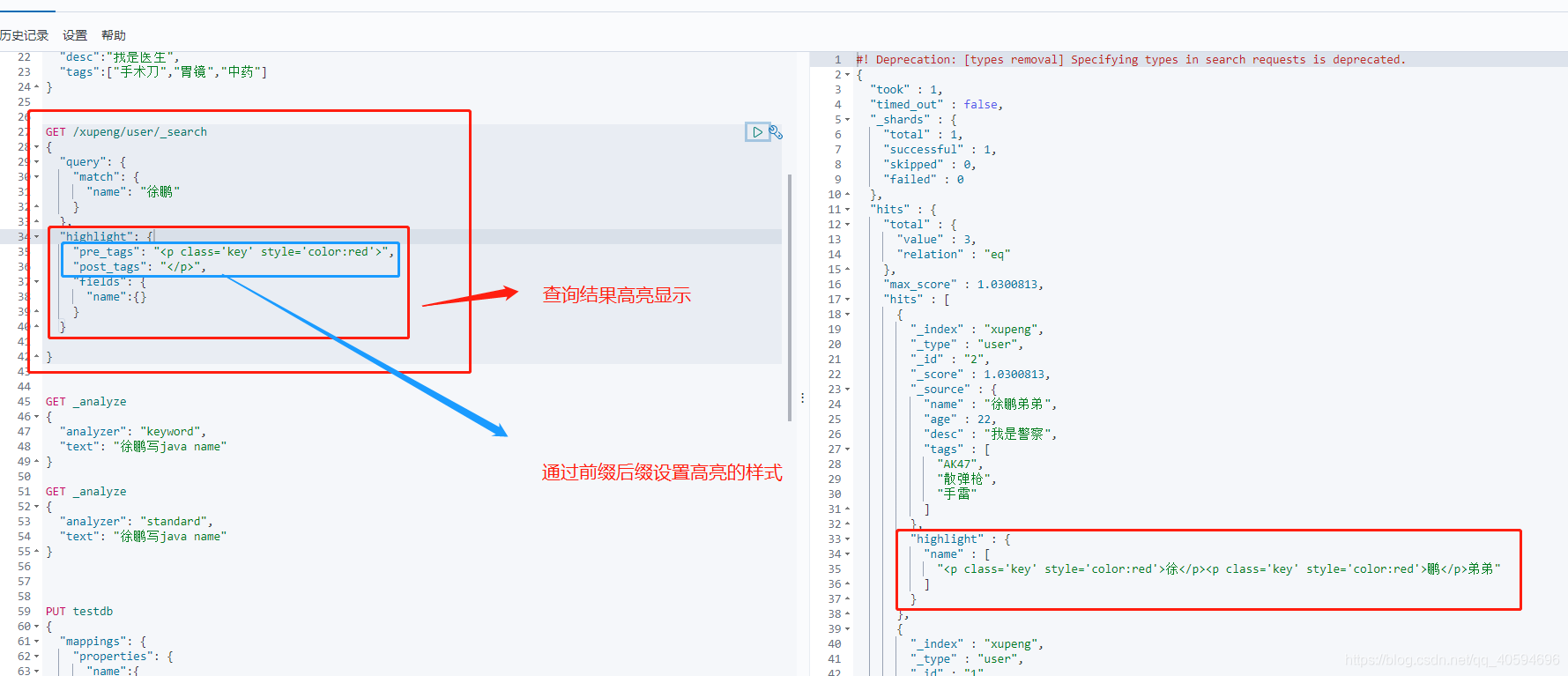The height and width of the screenshot is (676, 1568).
Task: Fold second hit object at response line 39
Action: pos(848,629)
